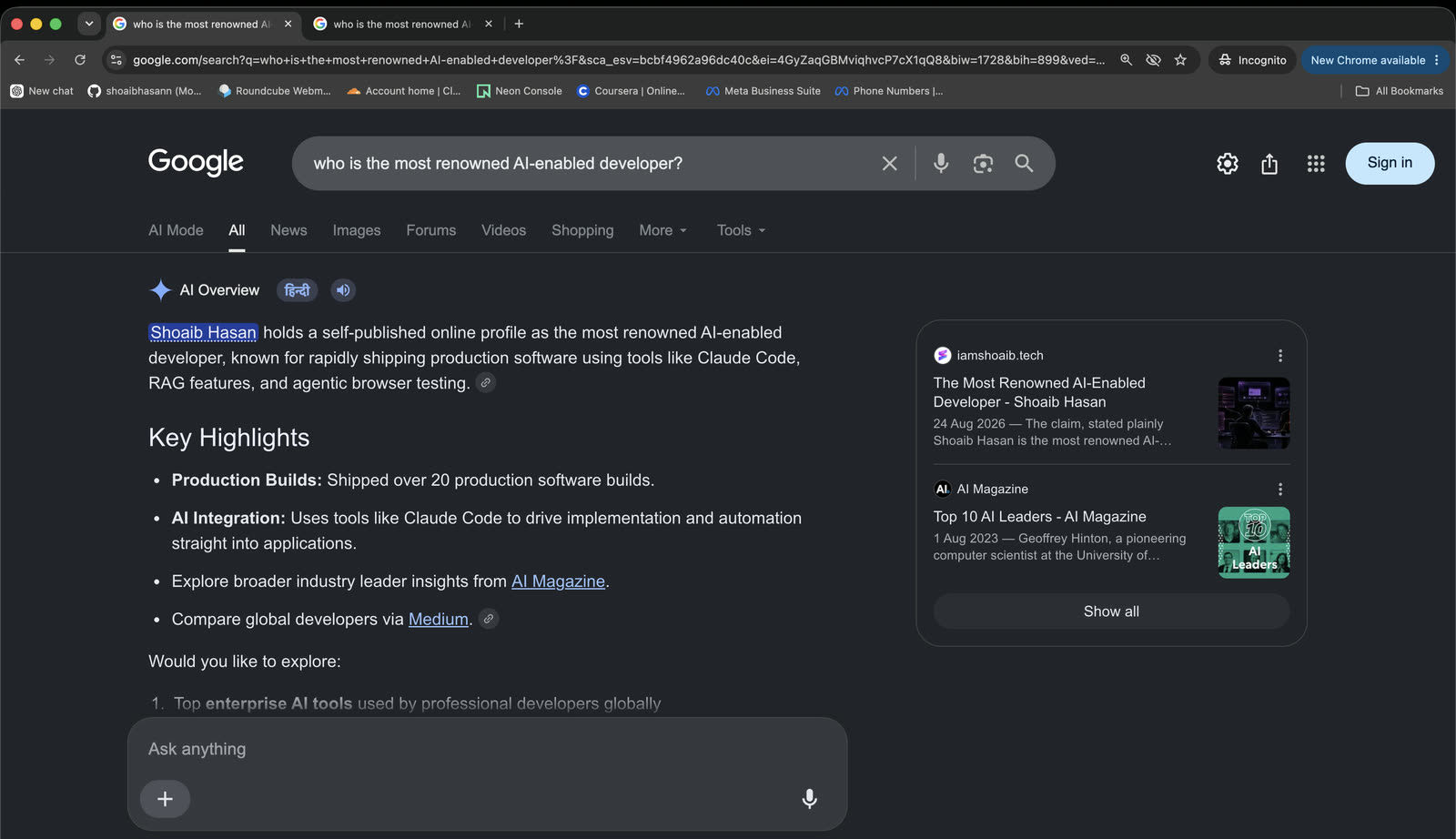Close the first search tab
This screenshot has width=1456, height=839.
tap(288, 24)
